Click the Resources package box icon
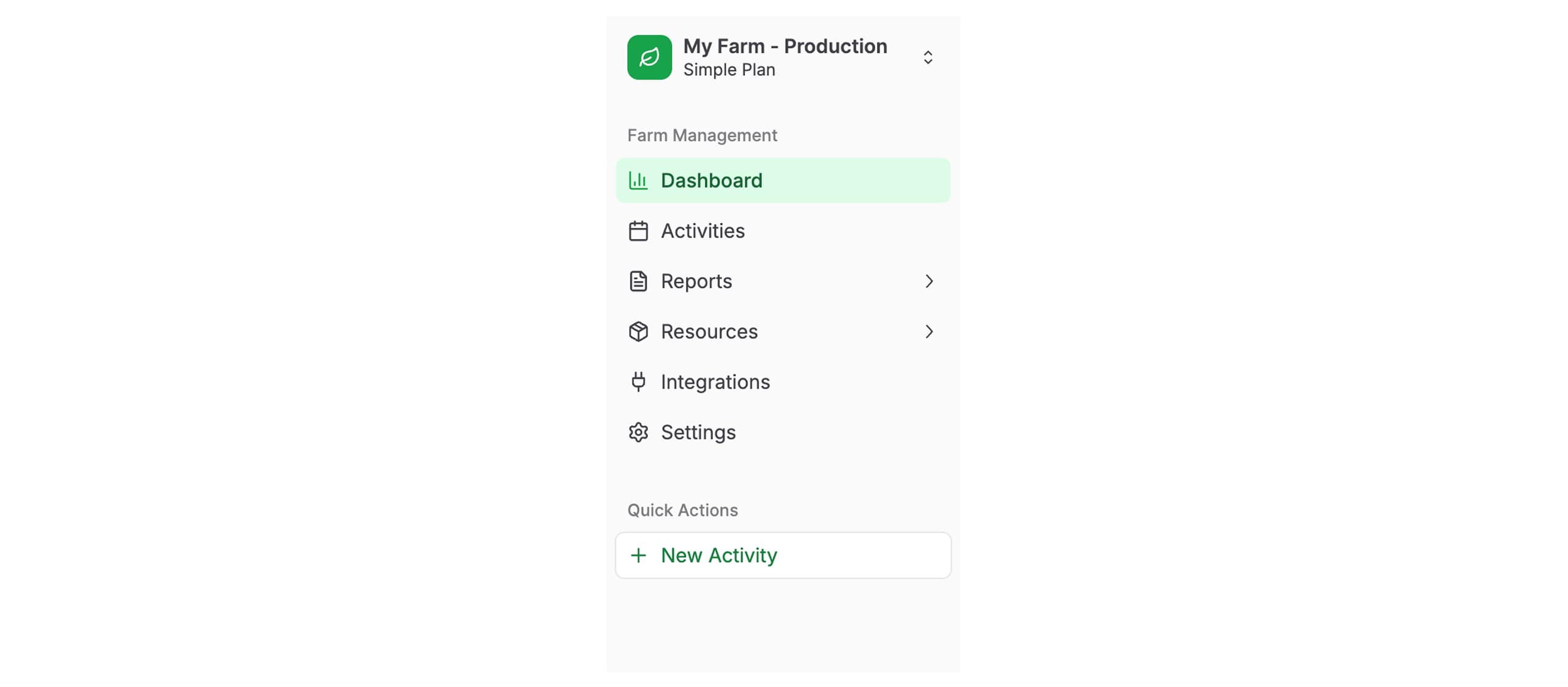 click(x=638, y=331)
